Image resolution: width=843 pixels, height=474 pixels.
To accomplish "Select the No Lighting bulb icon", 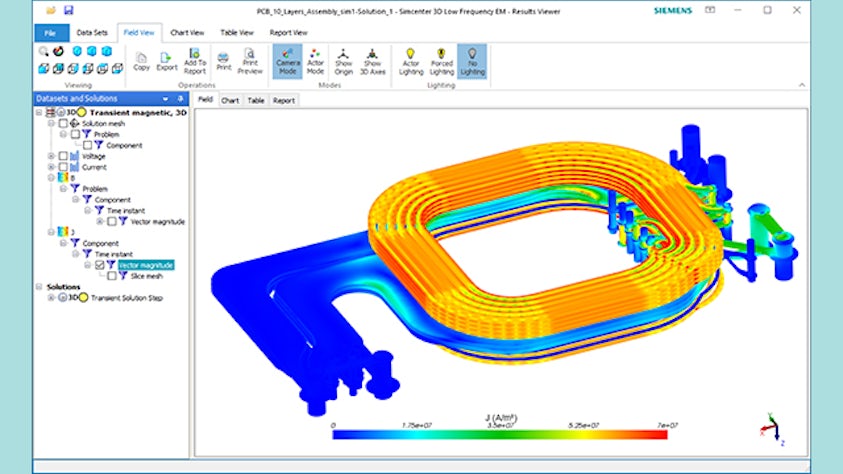I will [x=472, y=61].
